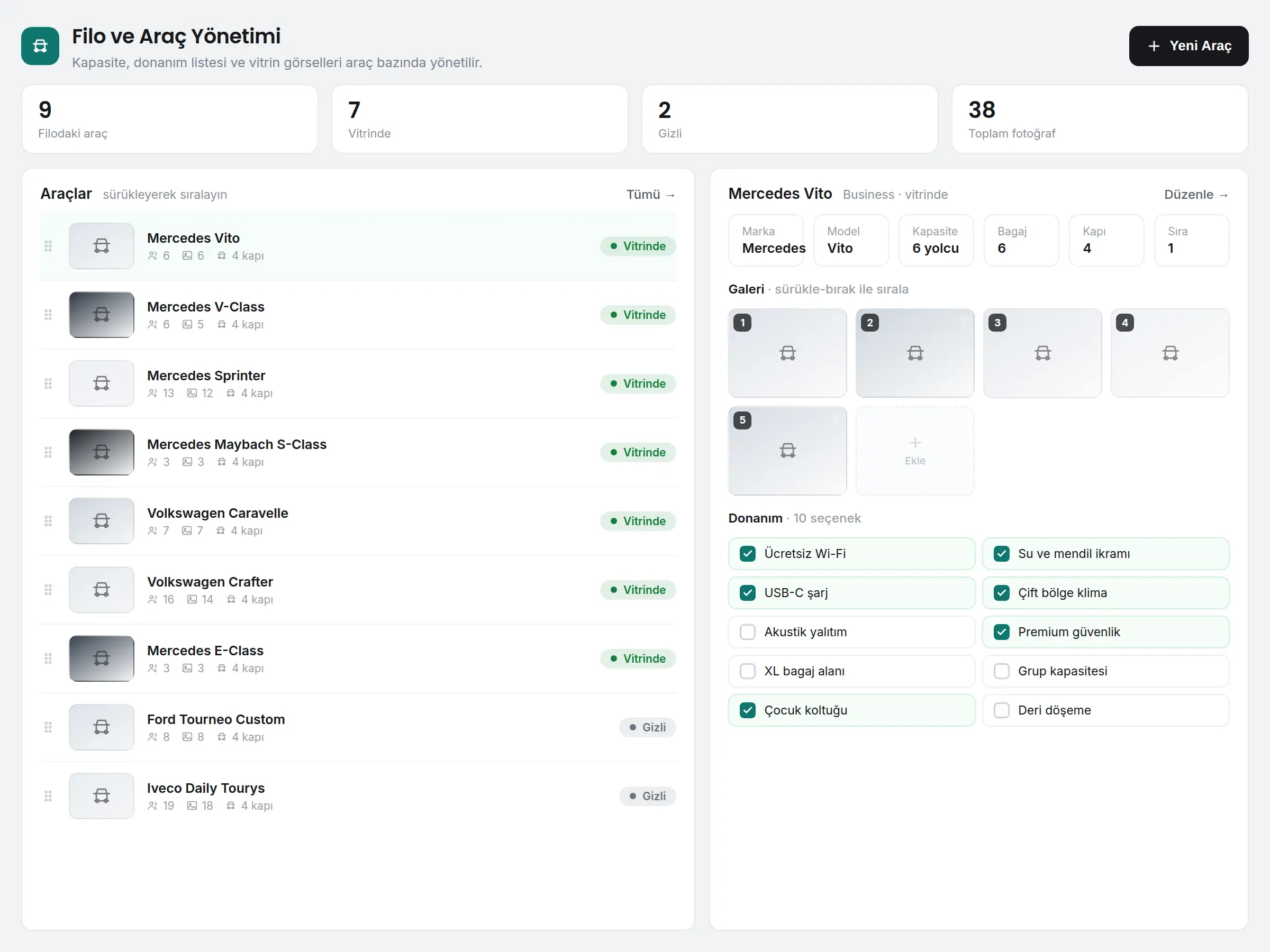Open the Mercedes V-Class vehicle image icon
The height and width of the screenshot is (952, 1270).
102,315
